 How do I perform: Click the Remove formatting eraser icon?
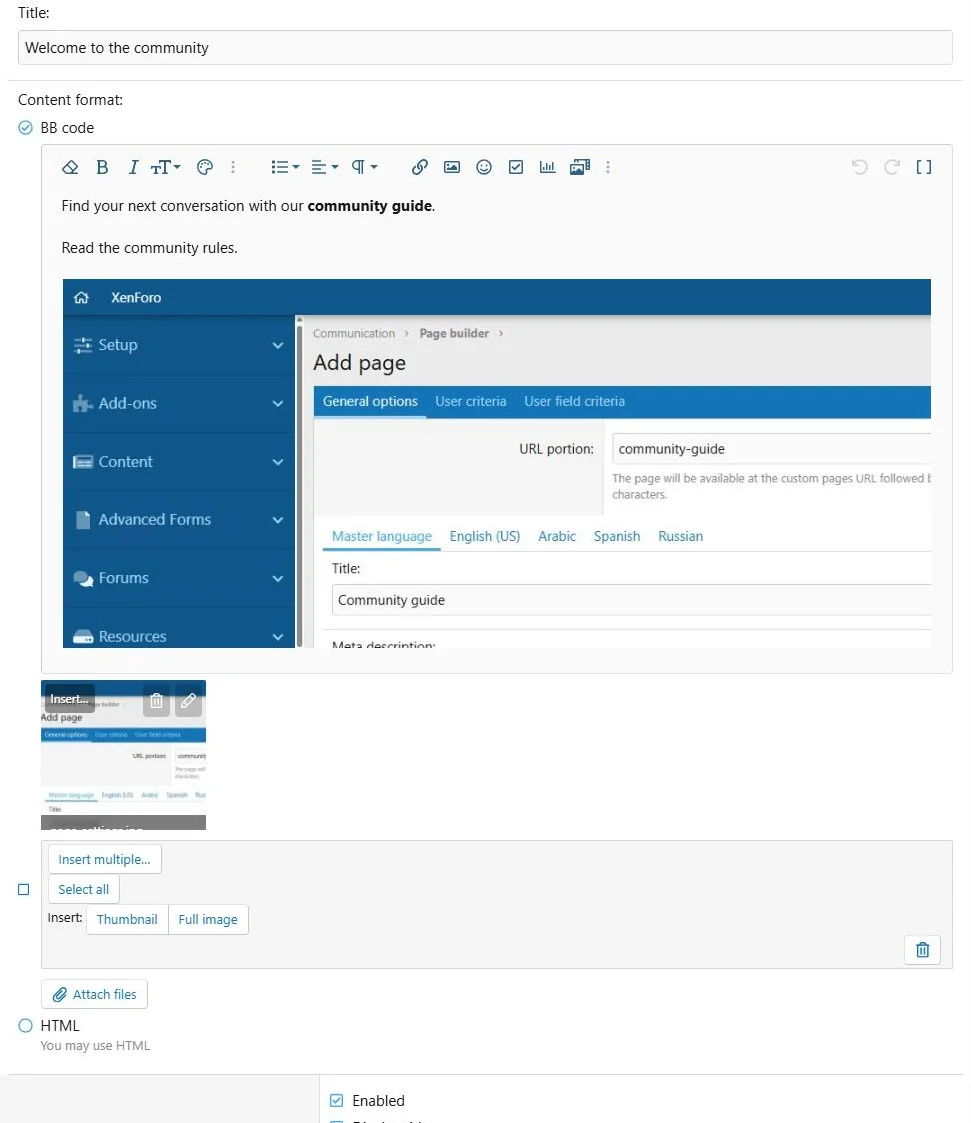point(70,167)
